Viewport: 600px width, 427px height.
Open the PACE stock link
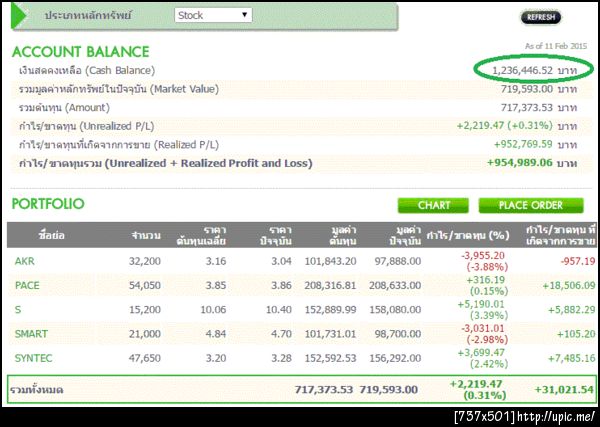(x=27, y=285)
